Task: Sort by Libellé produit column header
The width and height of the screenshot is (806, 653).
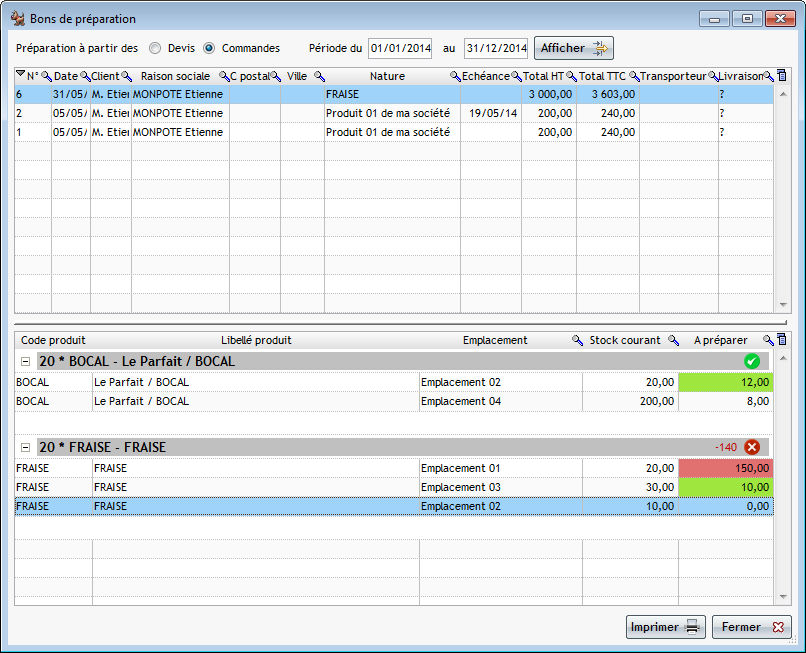Action: point(256,340)
